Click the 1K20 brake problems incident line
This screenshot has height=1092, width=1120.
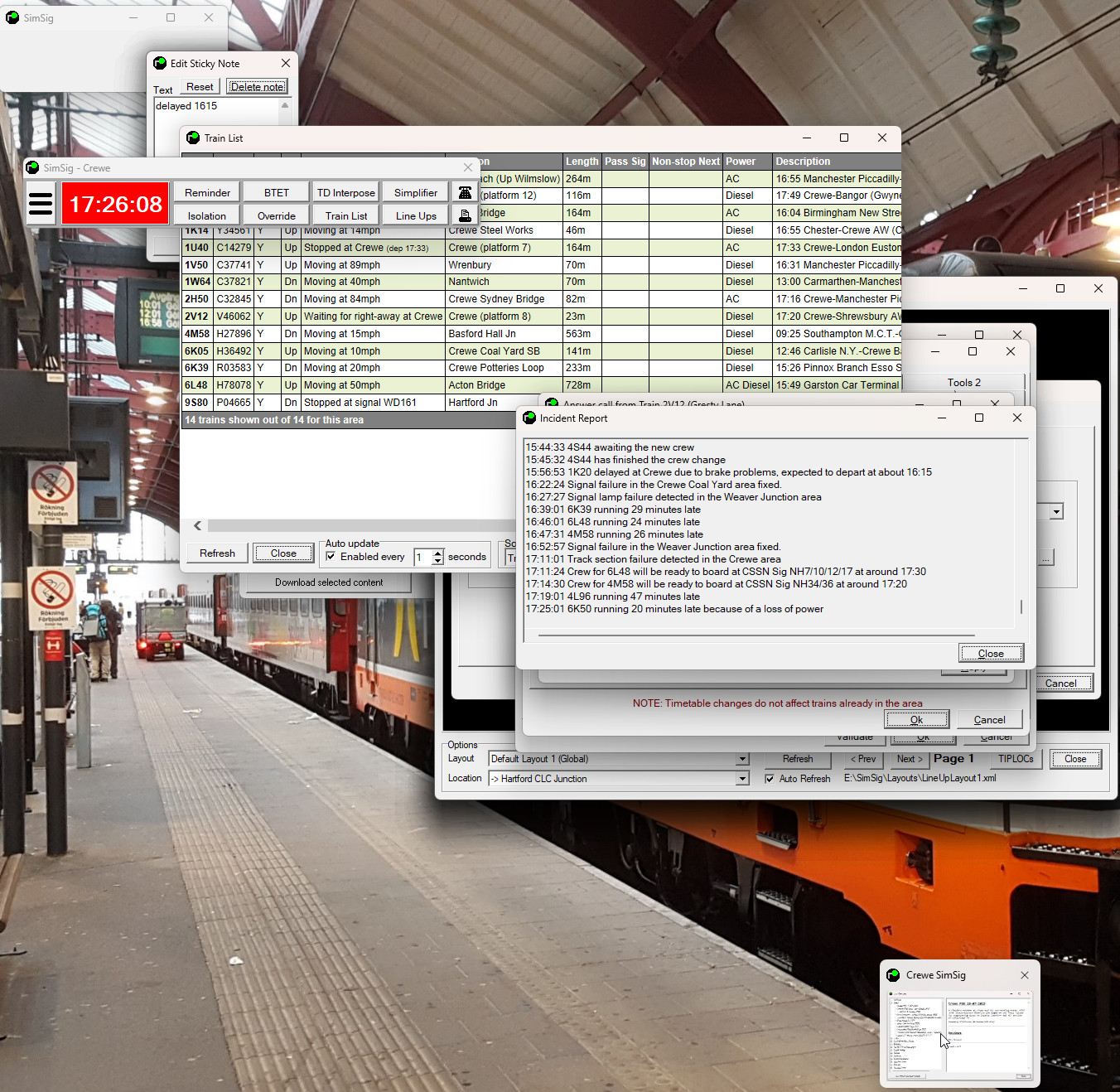728,472
